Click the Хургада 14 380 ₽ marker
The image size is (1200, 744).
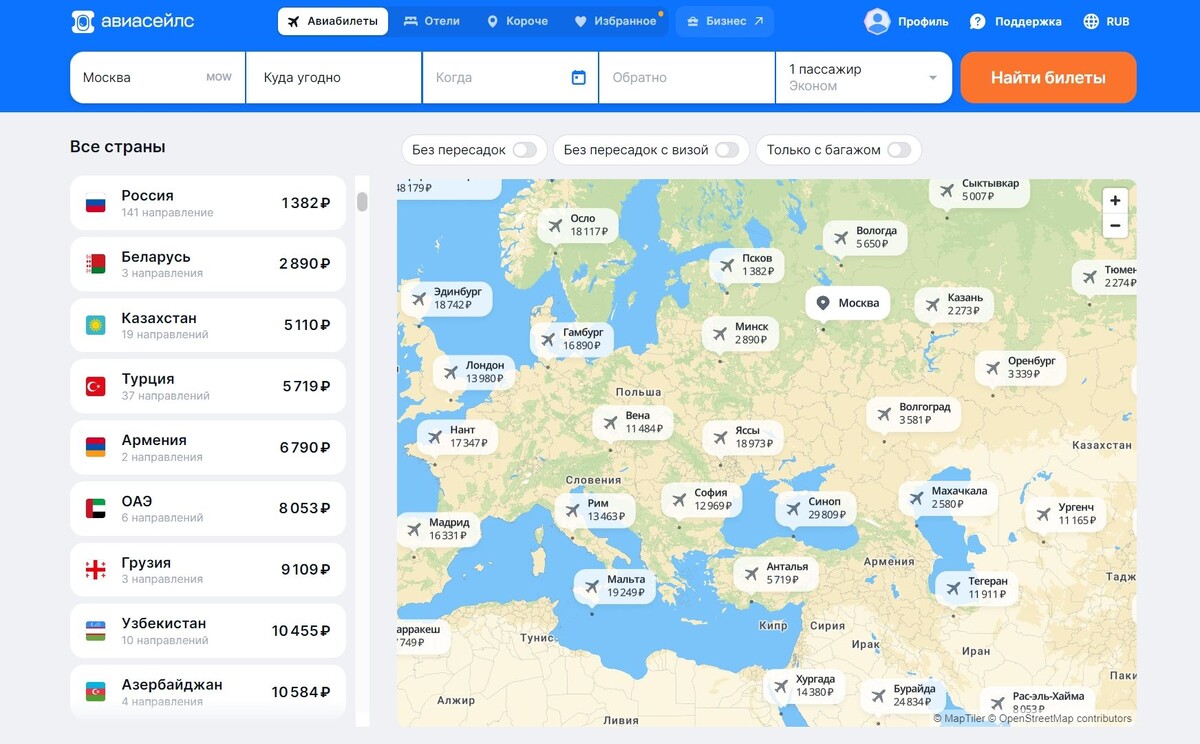[x=805, y=686]
